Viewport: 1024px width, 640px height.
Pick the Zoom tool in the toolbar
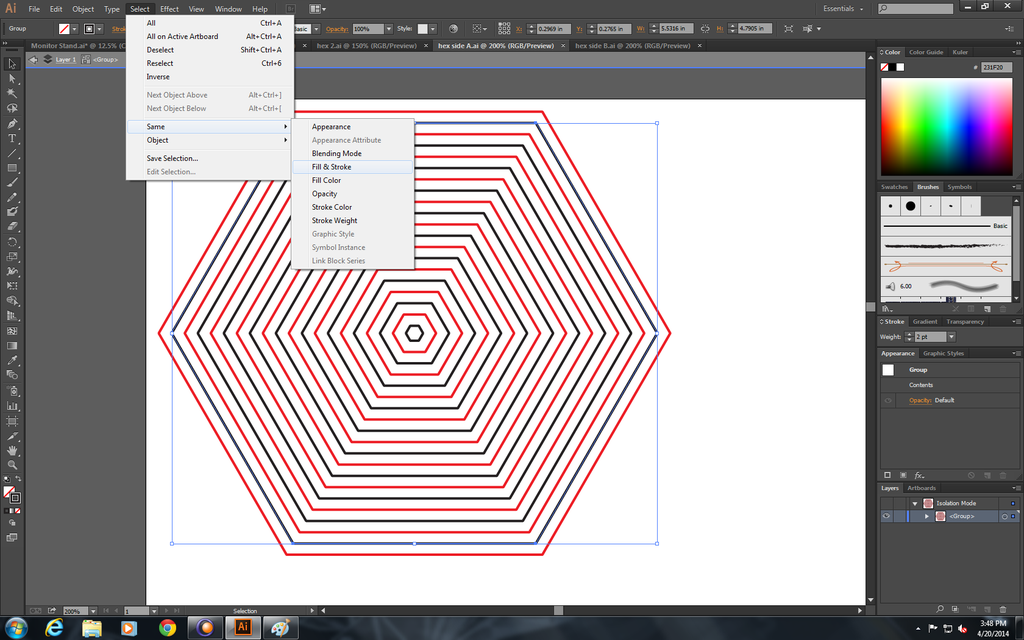pos(12,465)
